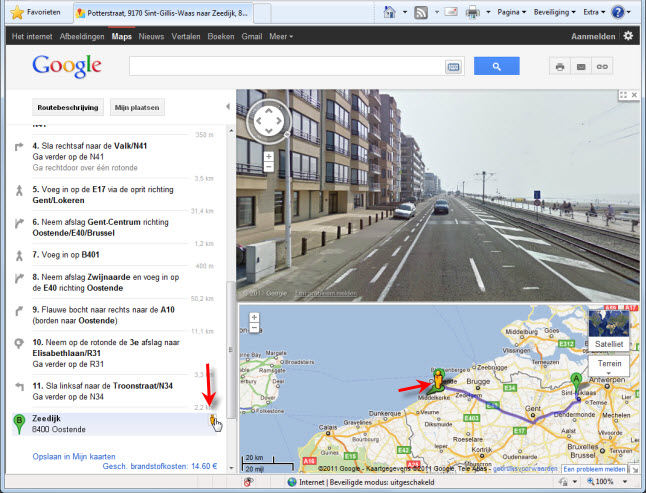Expand Street View to full screen
646x493 pixels.
coord(623,95)
